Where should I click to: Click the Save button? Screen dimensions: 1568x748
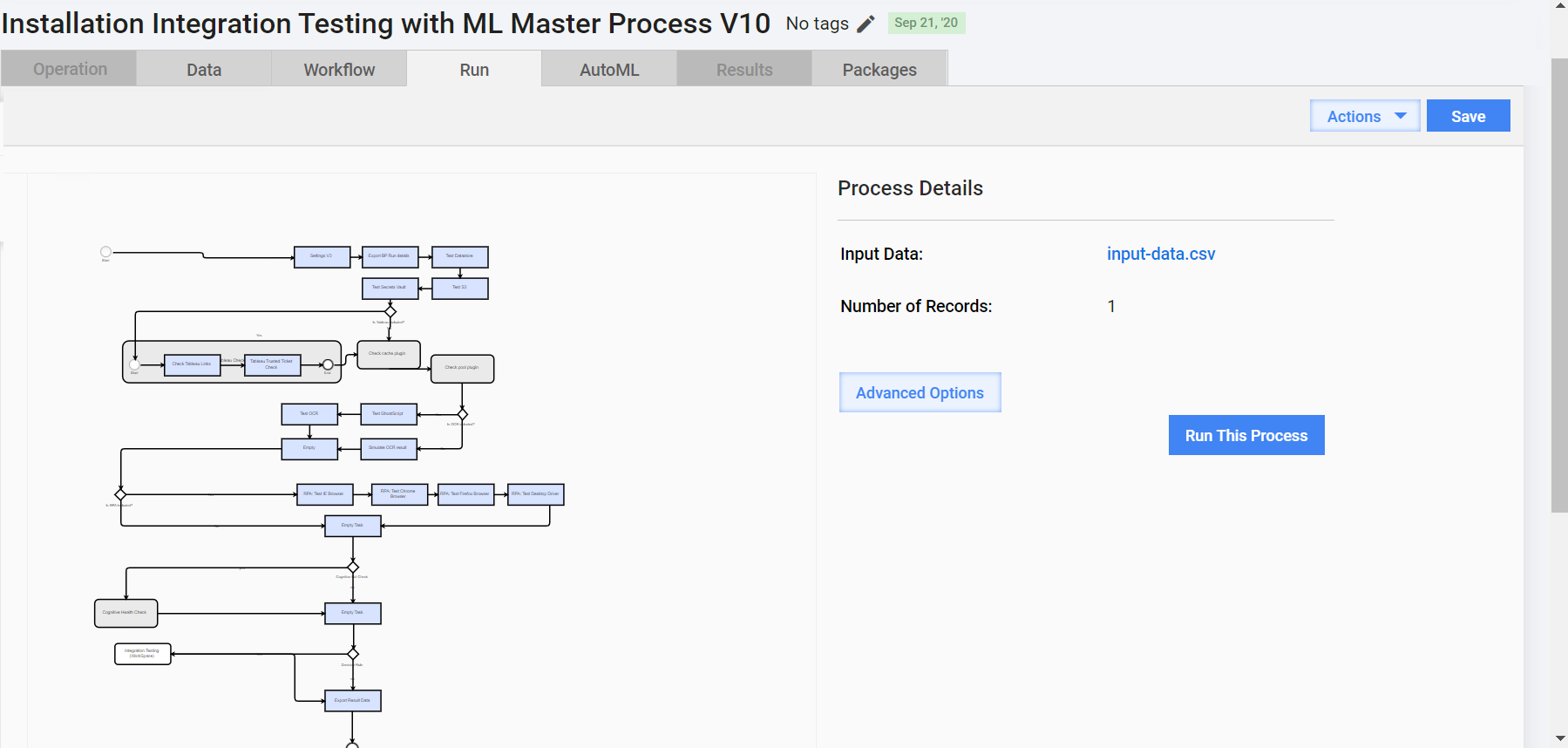coord(1468,116)
